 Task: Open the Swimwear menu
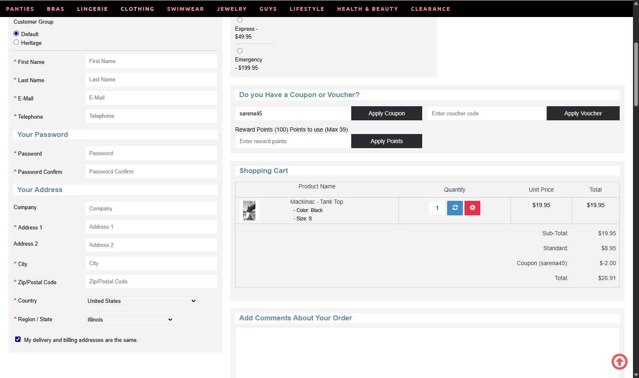coord(185,9)
